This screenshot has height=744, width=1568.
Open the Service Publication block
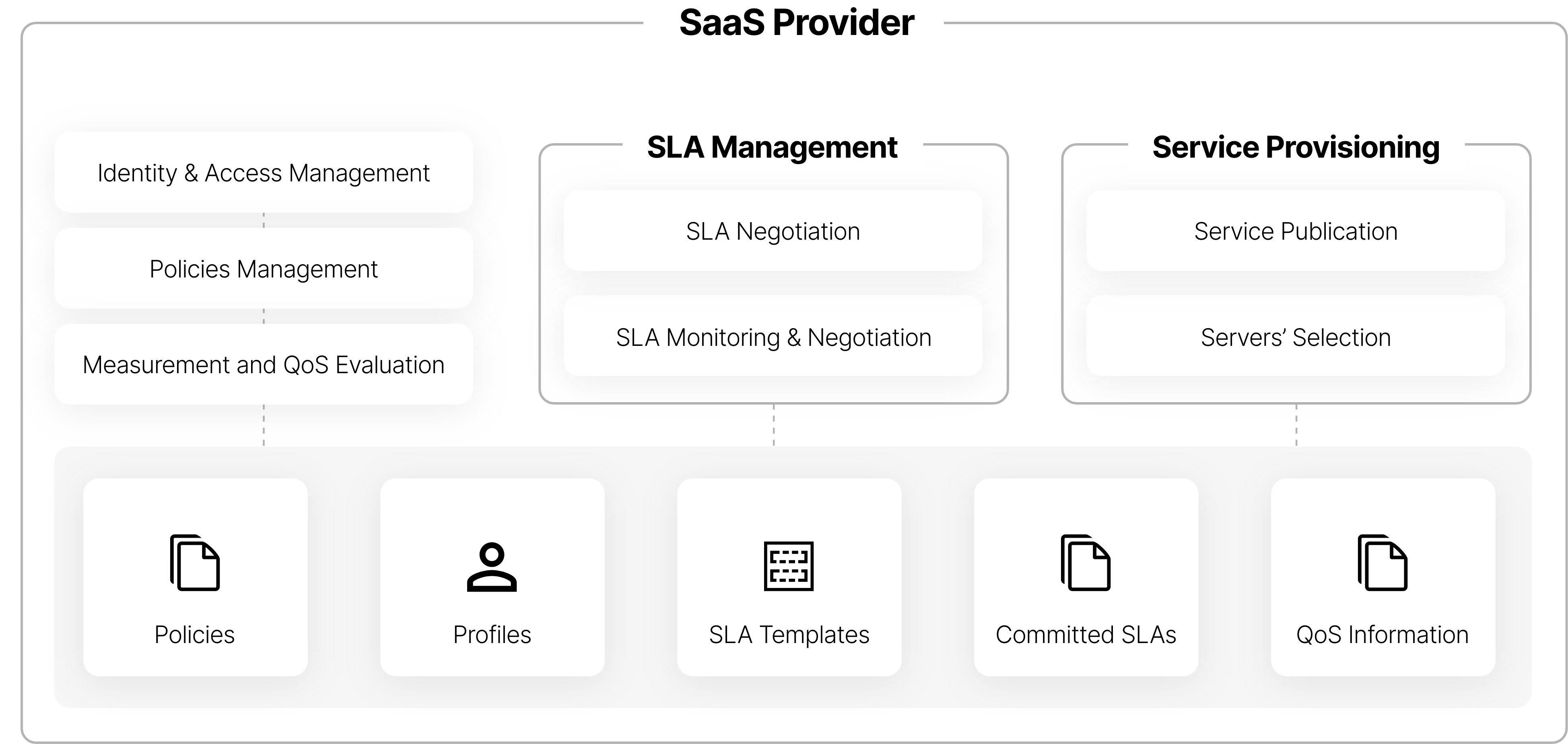pyautogui.click(x=1296, y=231)
